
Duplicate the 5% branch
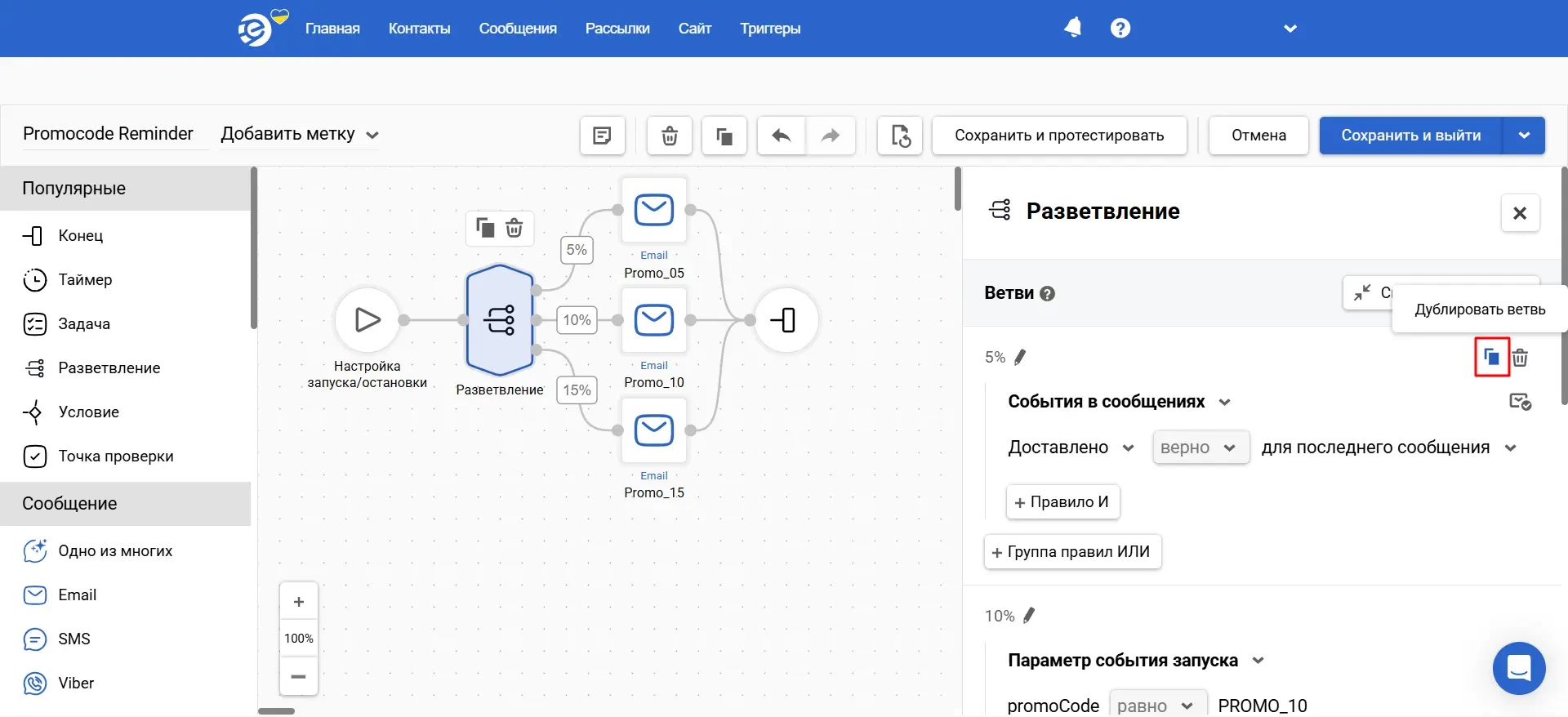point(1491,357)
